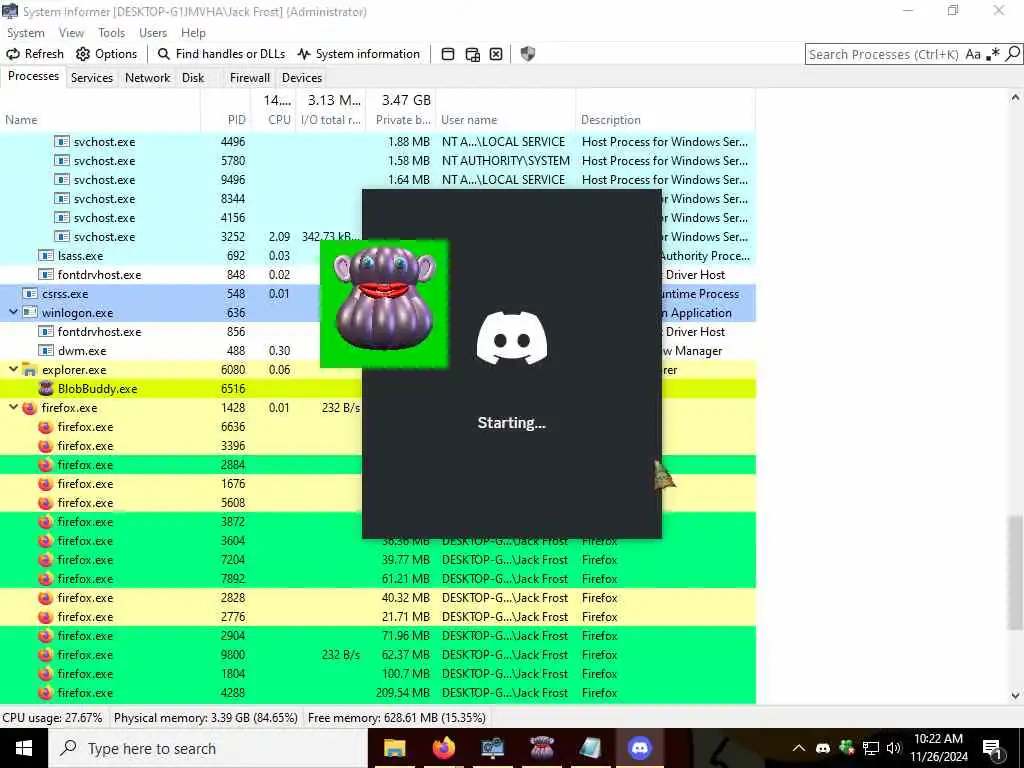Screen dimensions: 1024x768
Task: Click the Discord tray icon
Action: 823,748
